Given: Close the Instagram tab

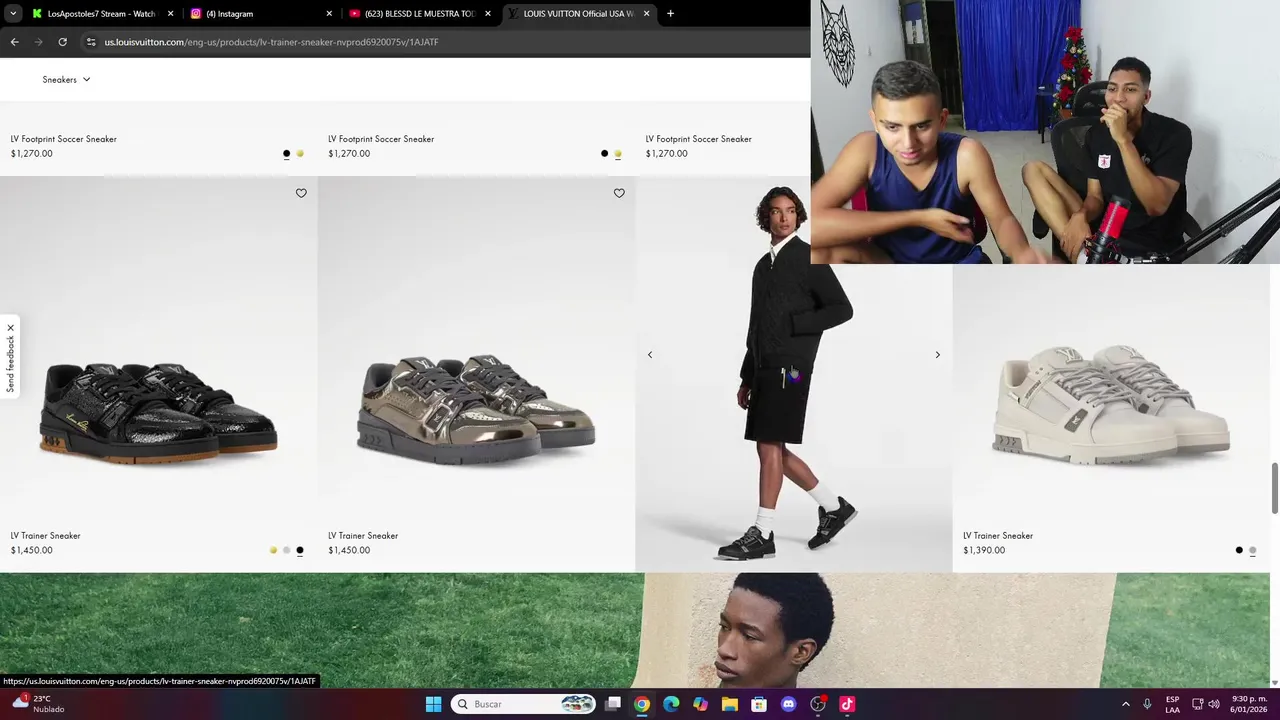Looking at the screenshot, I should pos(329,14).
